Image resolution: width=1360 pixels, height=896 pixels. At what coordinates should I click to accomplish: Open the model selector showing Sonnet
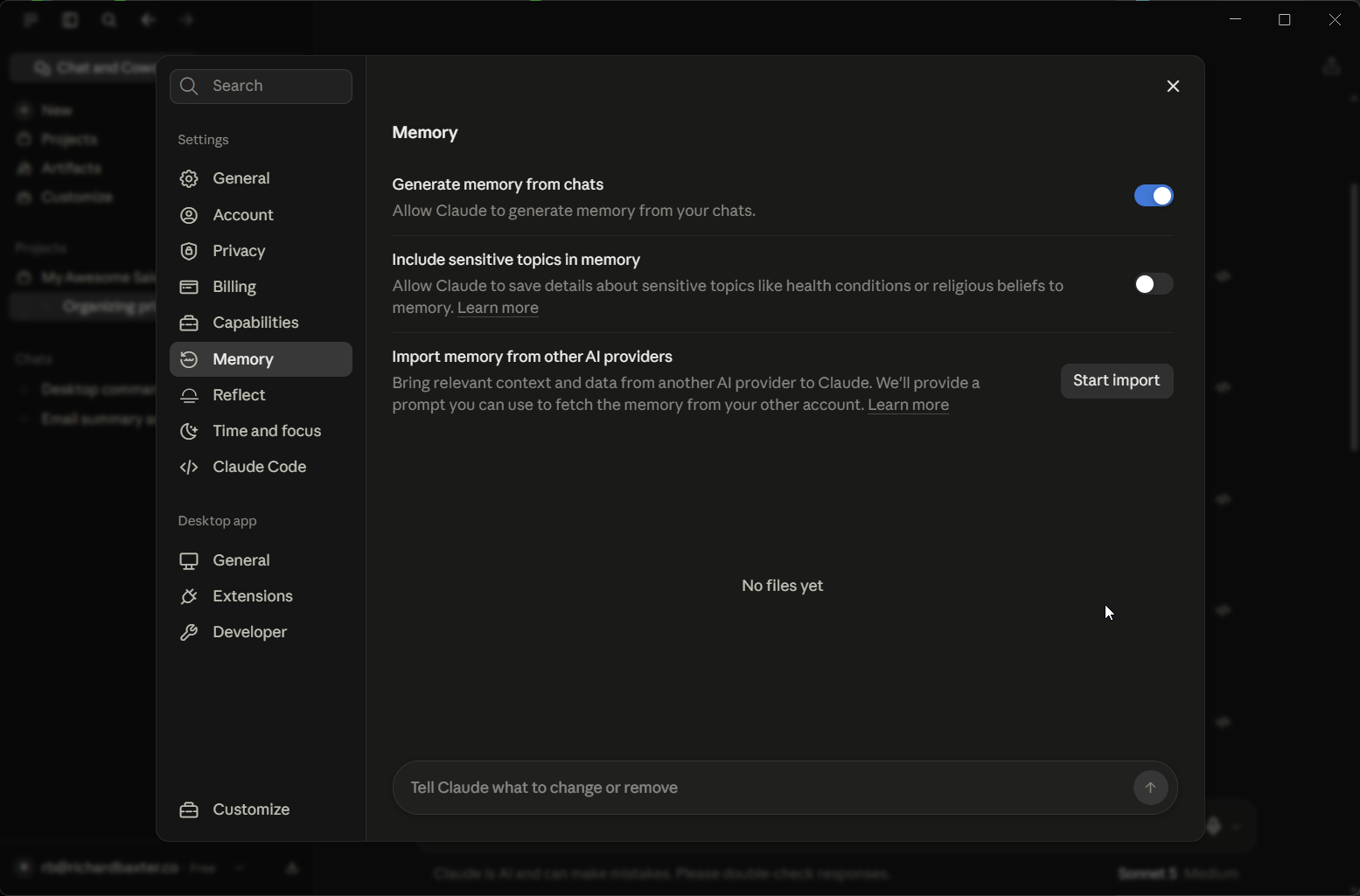pos(1177,873)
